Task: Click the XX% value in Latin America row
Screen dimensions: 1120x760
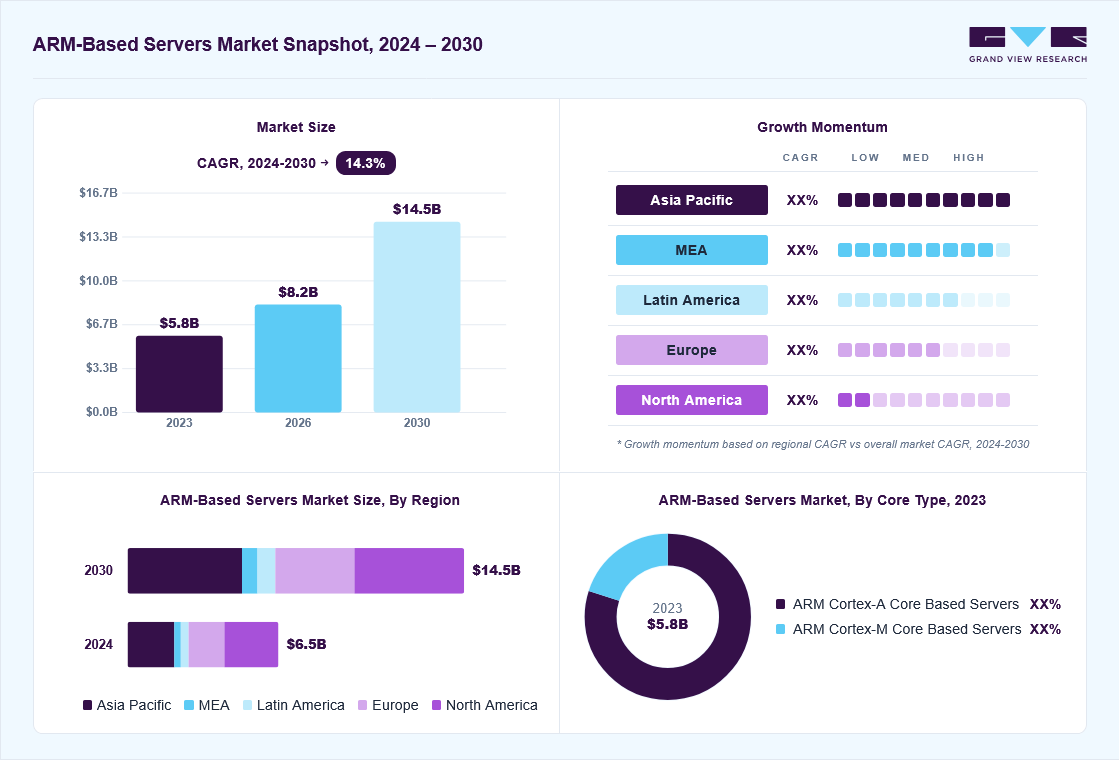Action: (802, 301)
